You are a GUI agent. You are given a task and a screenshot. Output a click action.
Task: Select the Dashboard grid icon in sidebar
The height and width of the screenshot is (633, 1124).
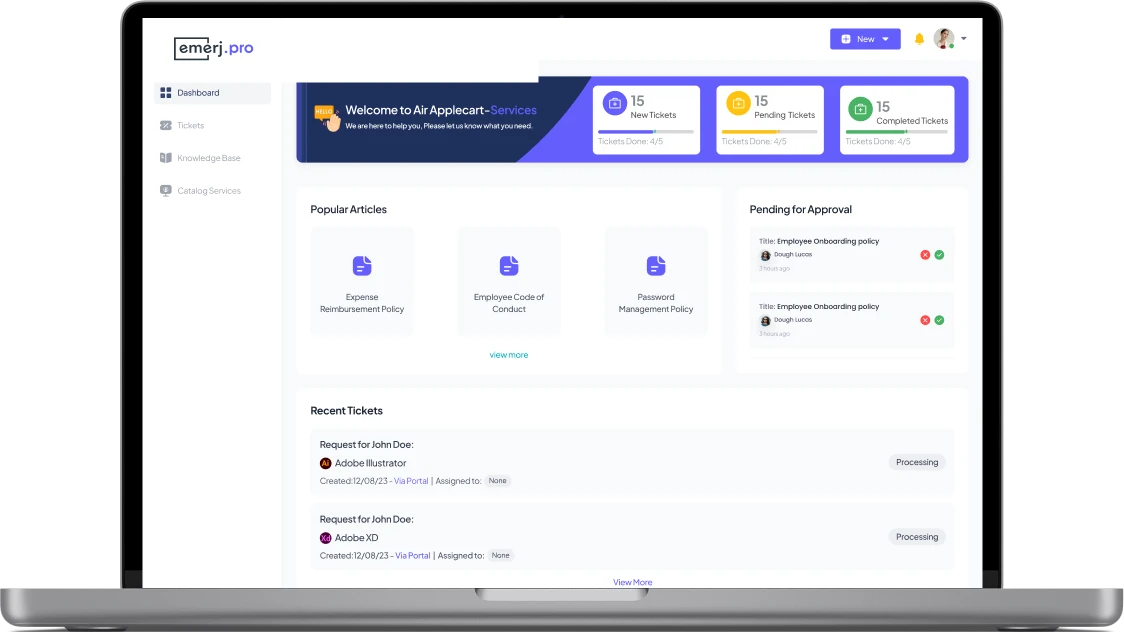pos(163,92)
